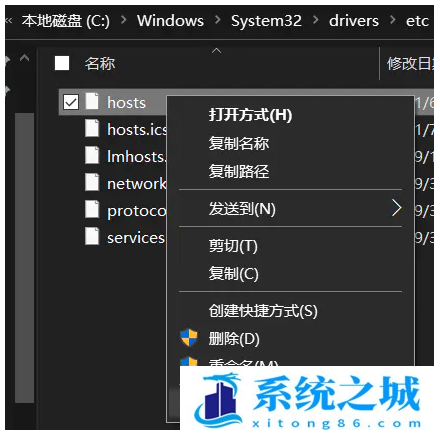Expand breadcrumb chevron after Windows
This screenshot has height=436, width=440.
[x=218, y=20]
